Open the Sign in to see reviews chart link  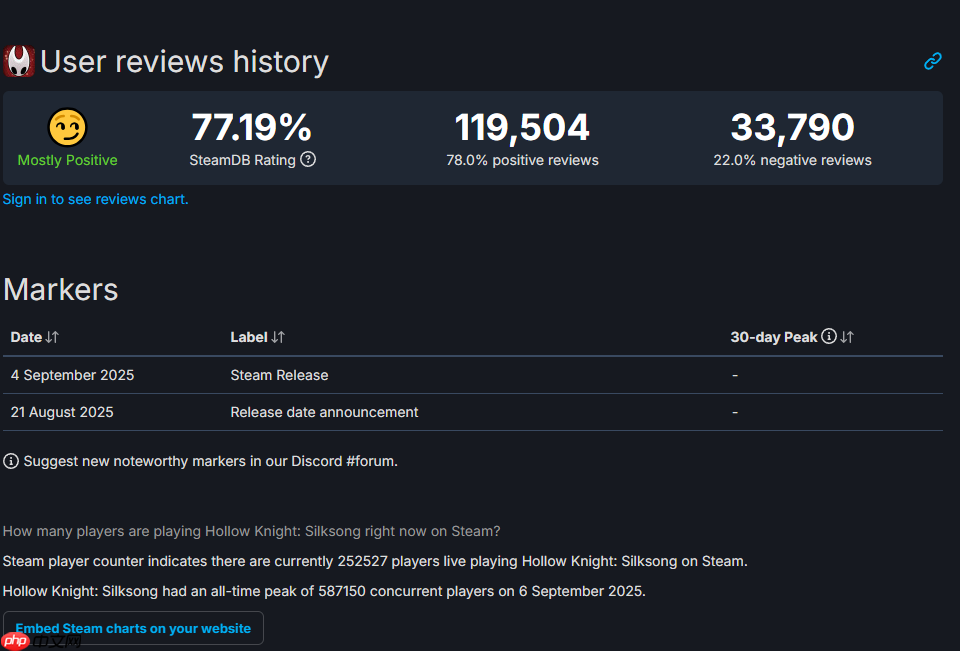click(95, 199)
